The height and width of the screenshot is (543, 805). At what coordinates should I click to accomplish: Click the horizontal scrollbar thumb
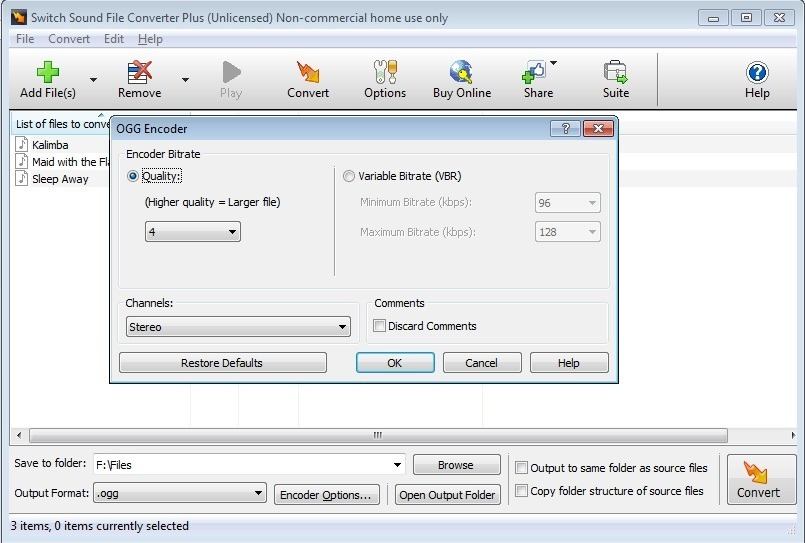point(378,435)
